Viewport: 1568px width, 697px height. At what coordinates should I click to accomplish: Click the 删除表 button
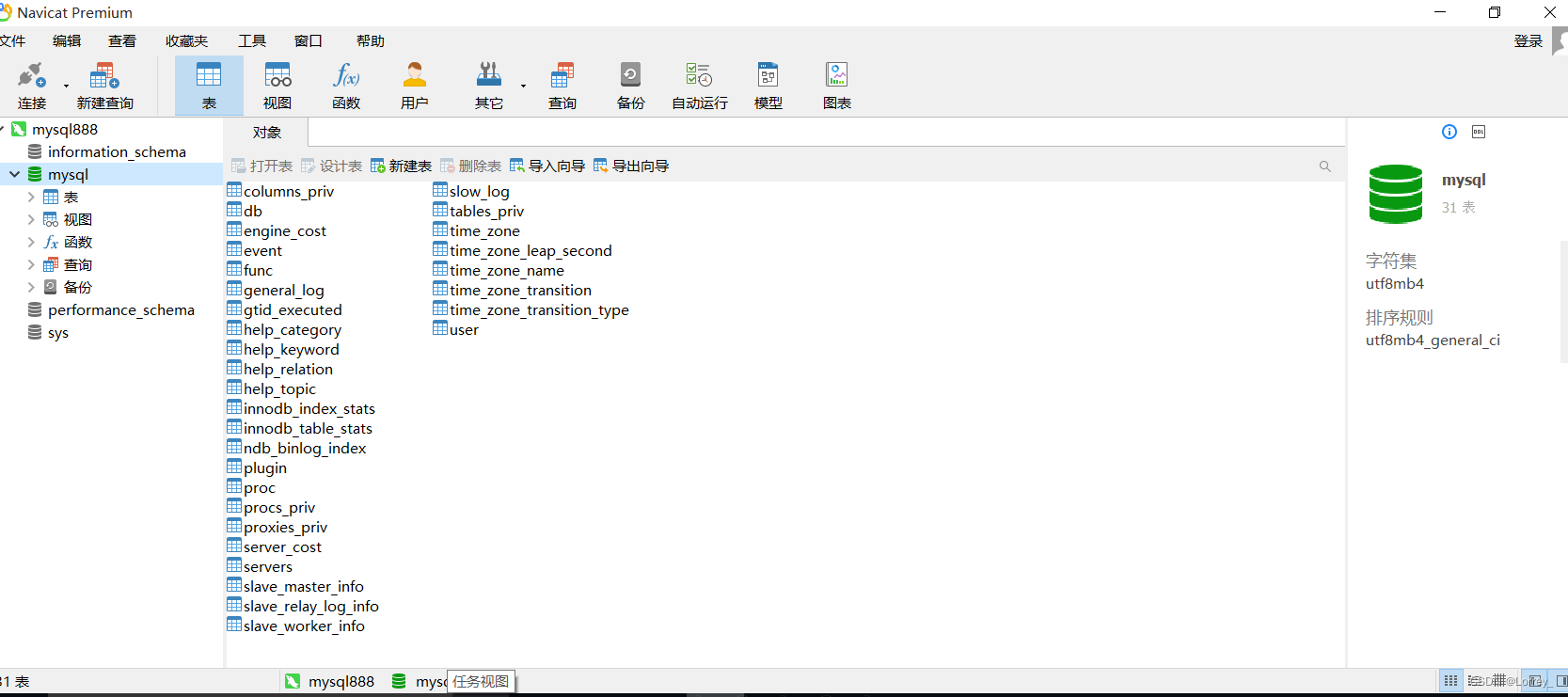470,166
